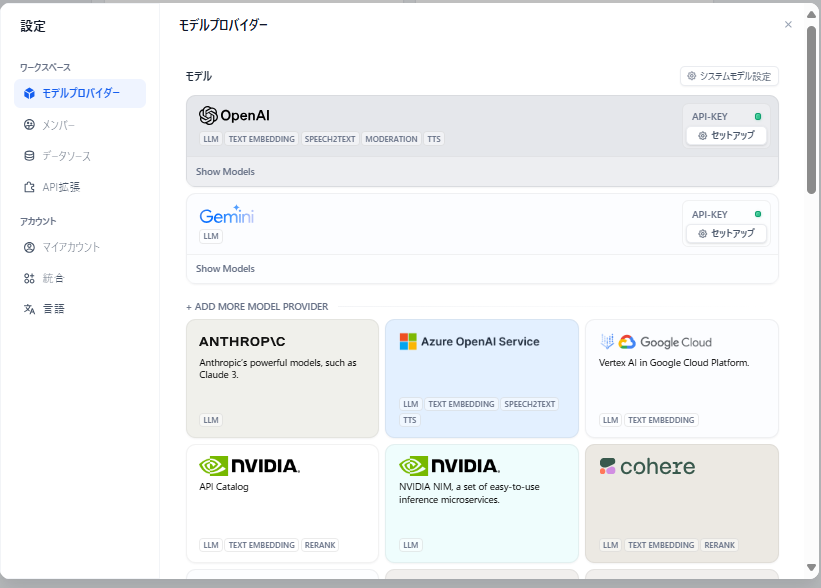Click the green API-KEY status dot for Gemini
This screenshot has height=588, width=821.
pos(758,214)
